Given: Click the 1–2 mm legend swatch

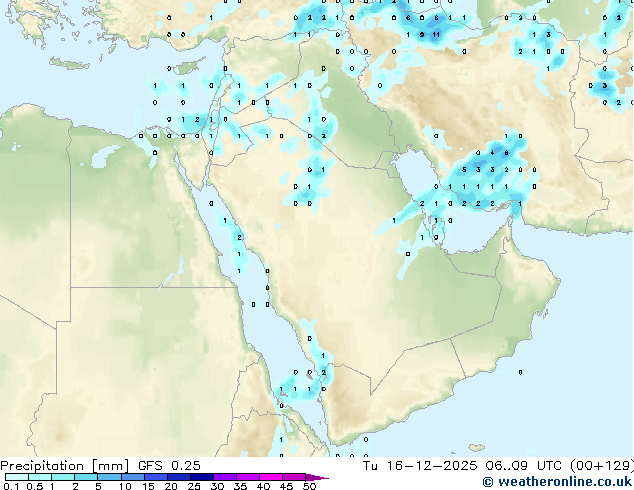Looking at the screenshot, I should point(63,477).
